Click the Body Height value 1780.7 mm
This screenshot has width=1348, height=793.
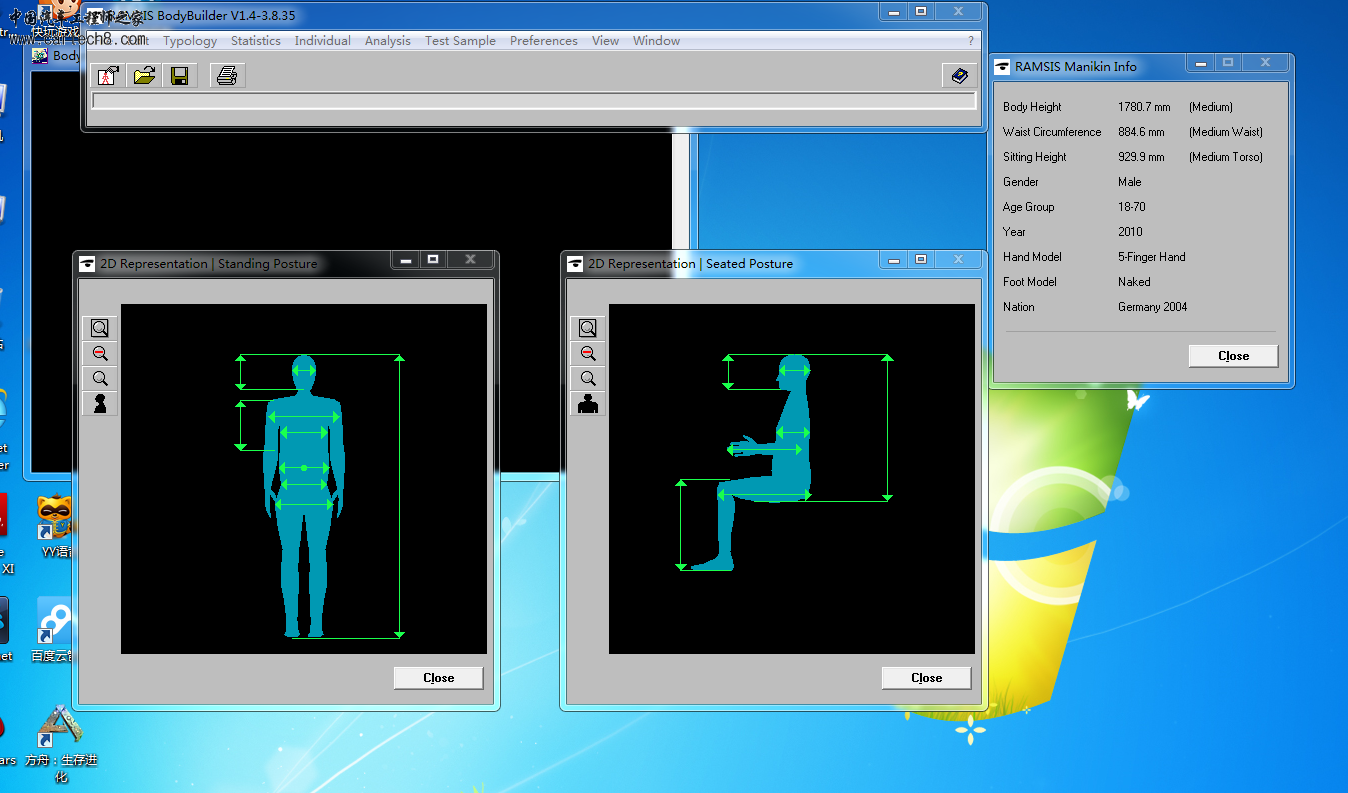tap(1144, 107)
